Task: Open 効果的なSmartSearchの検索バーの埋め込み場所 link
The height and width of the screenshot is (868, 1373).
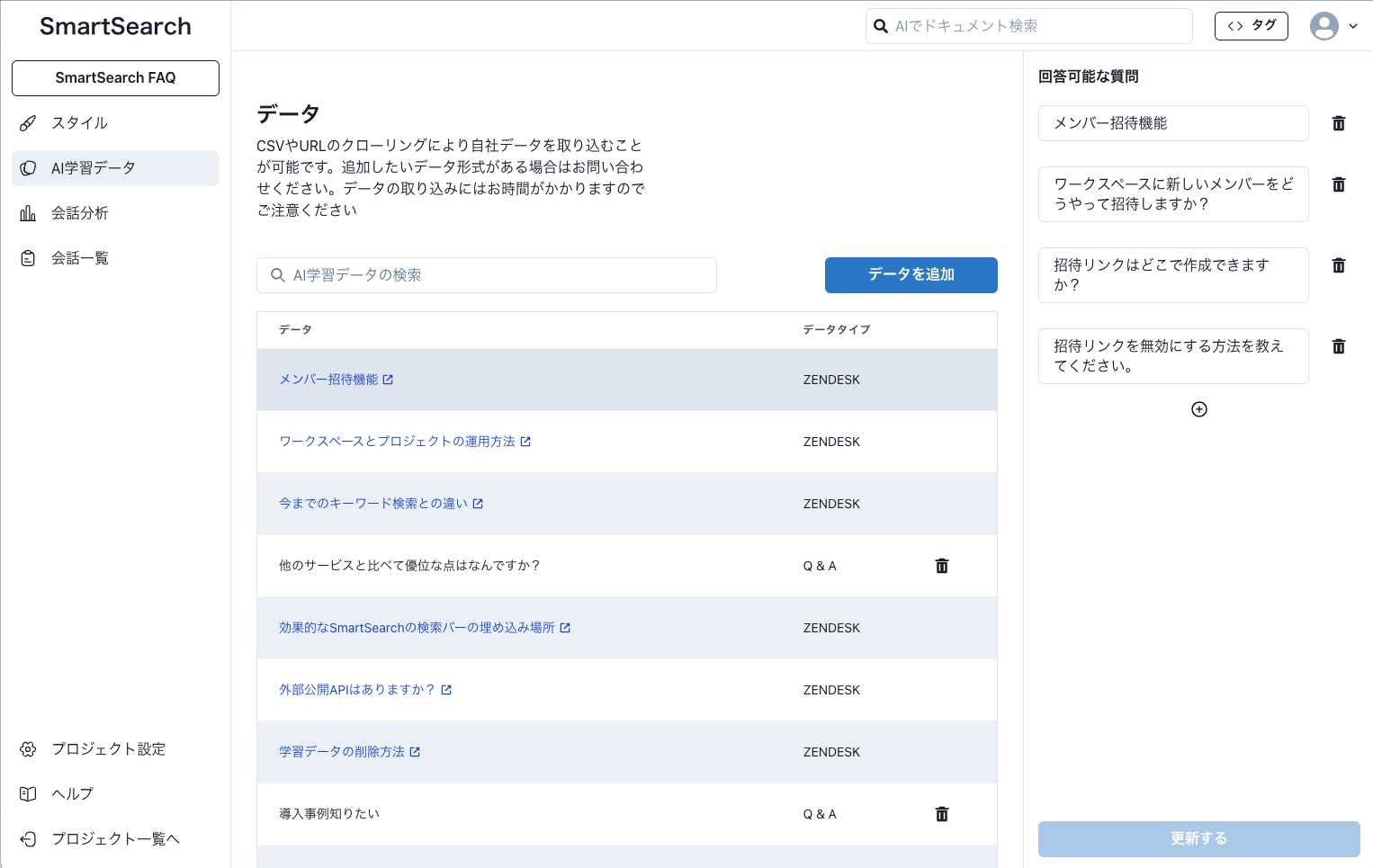Action: tap(417, 628)
